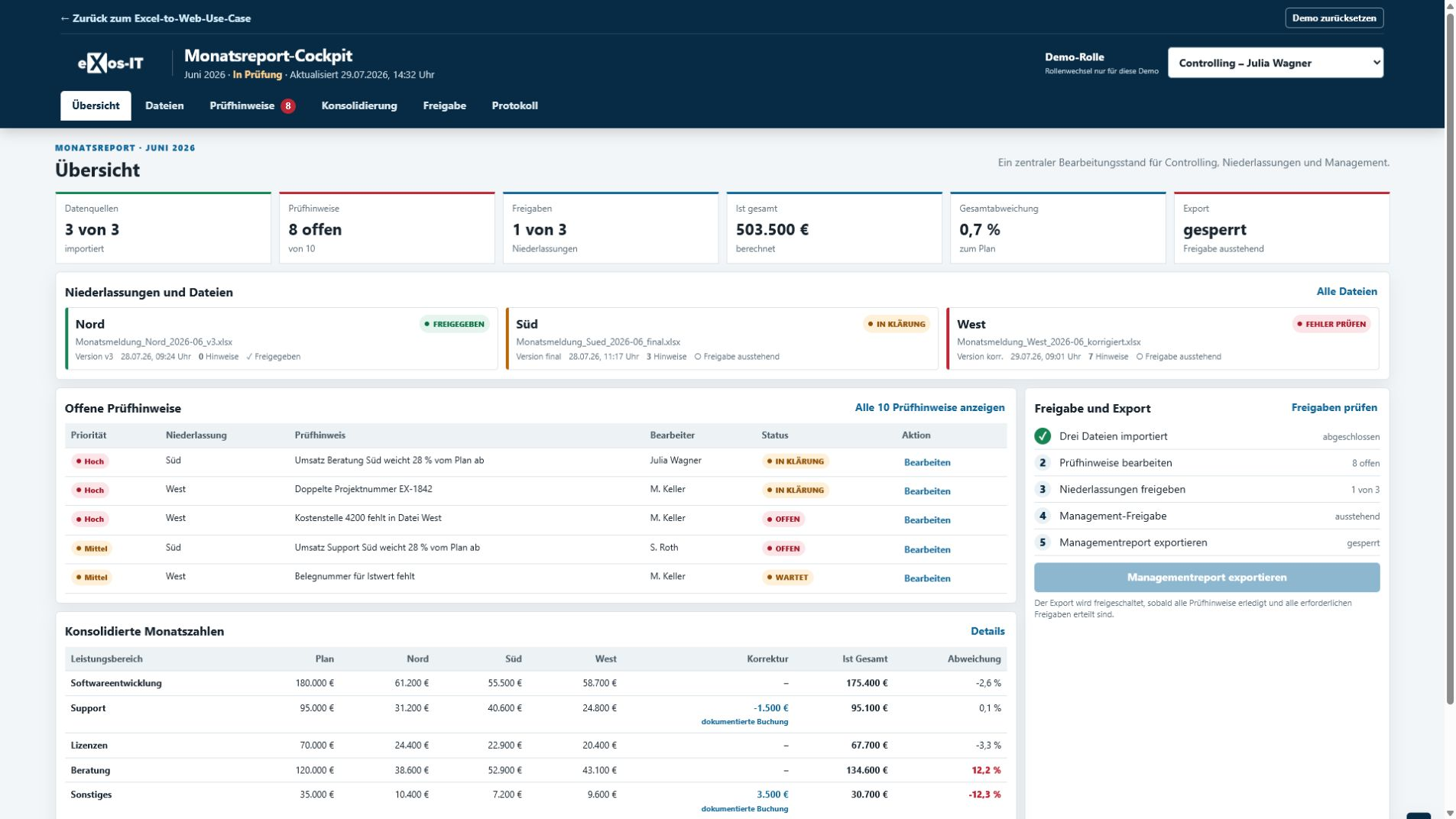Open Details of Konsolidierte Monatszahlen
Image resolution: width=1456 pixels, height=819 pixels.
click(987, 631)
